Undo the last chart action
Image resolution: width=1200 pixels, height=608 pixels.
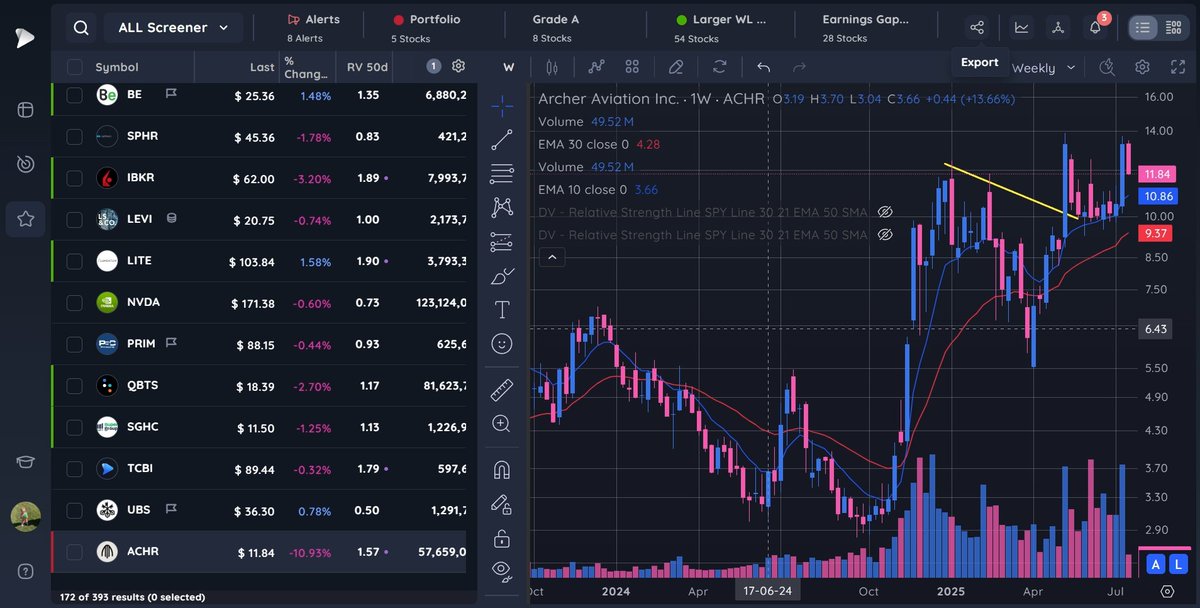pos(764,67)
